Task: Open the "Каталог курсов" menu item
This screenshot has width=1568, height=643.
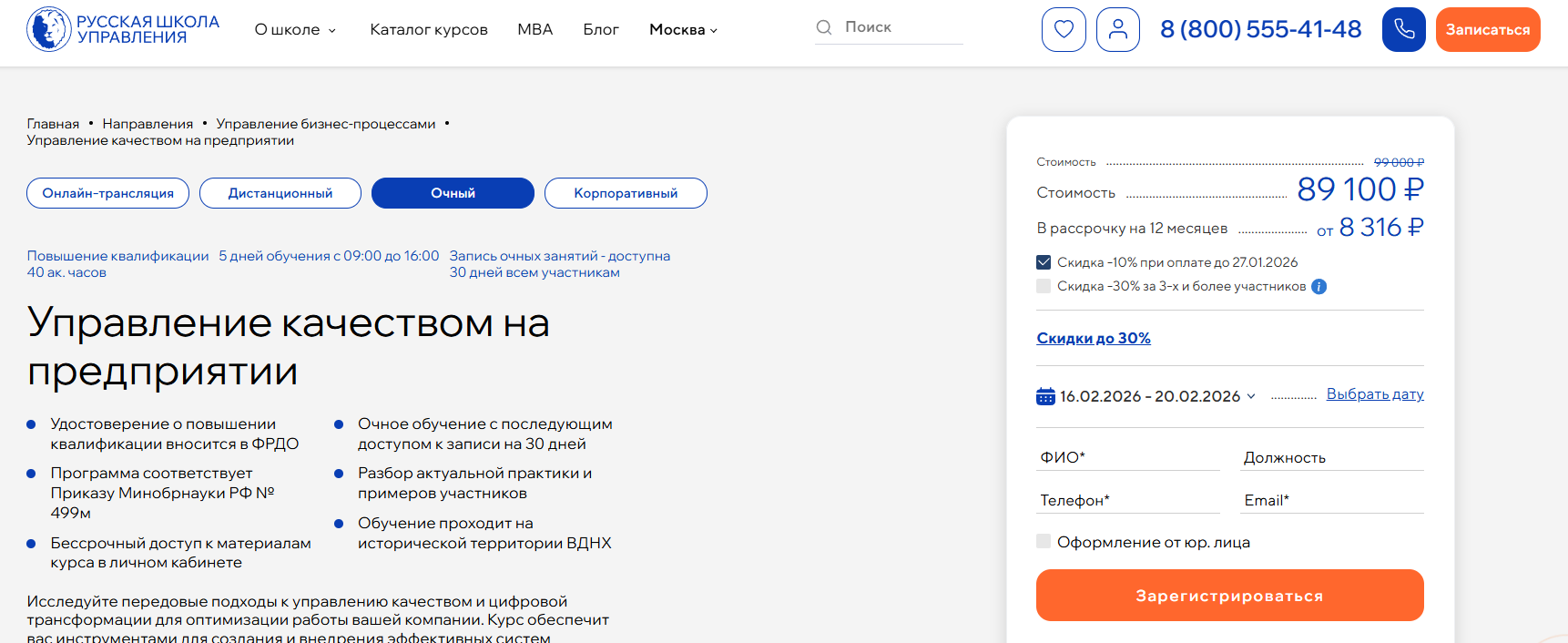Action: point(429,30)
